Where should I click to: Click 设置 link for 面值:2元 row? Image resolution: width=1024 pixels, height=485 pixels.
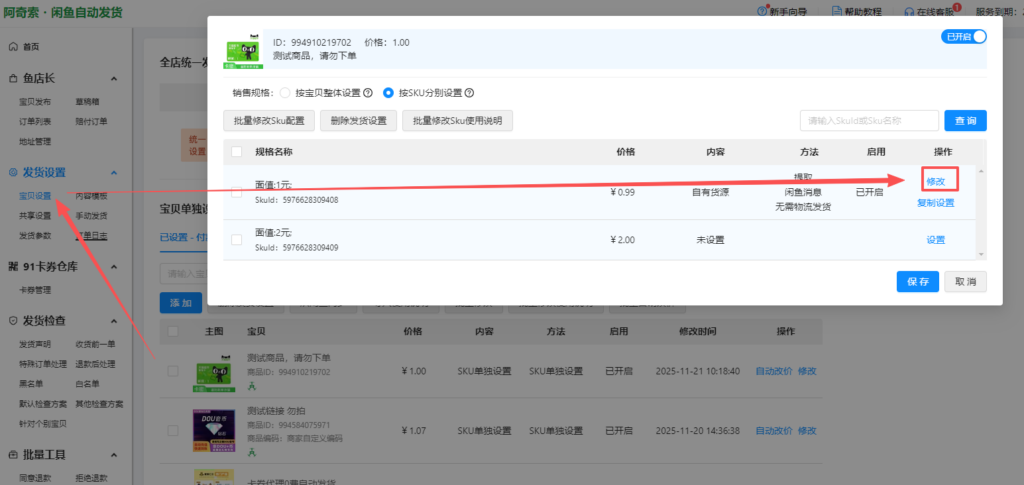point(935,240)
